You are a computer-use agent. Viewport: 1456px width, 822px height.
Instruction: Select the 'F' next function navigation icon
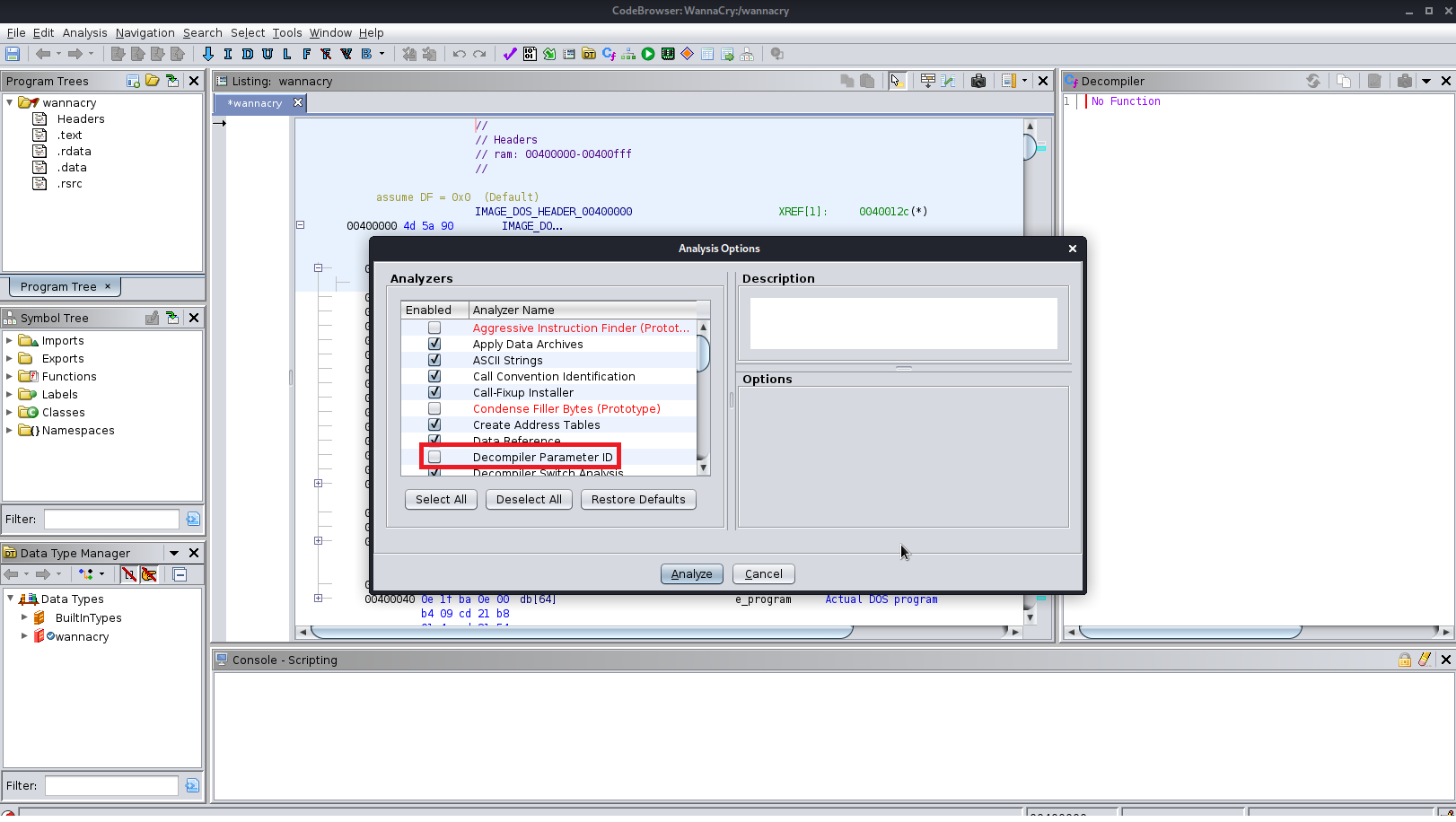(307, 54)
